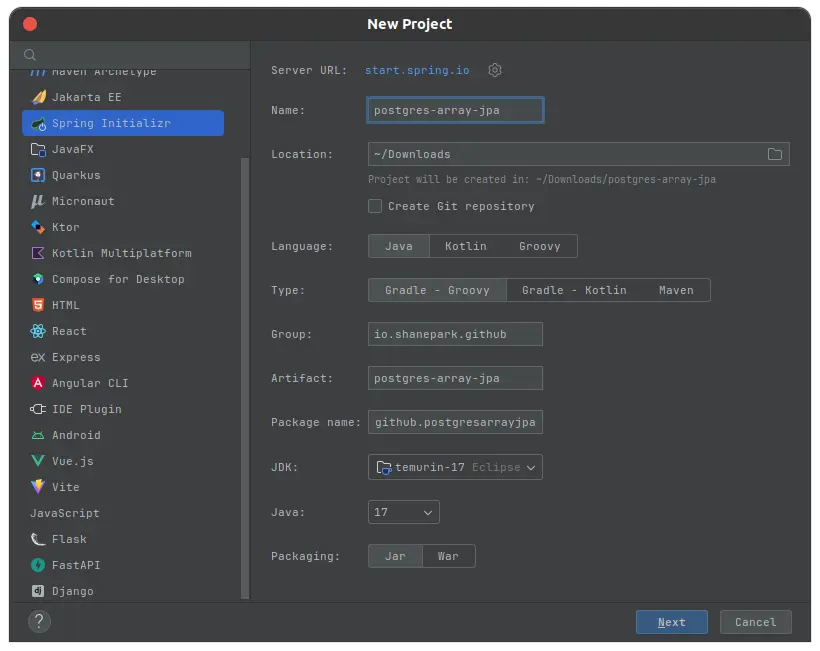Select Micronaut generator in list
820x651 pixels.
point(123,201)
